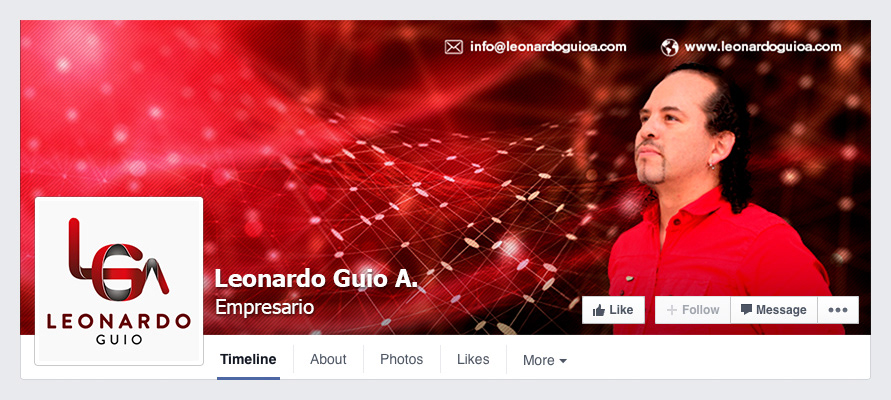This screenshot has height=400, width=891.
Task: Click the thumbs-up icon on Like
Action: (x=599, y=310)
